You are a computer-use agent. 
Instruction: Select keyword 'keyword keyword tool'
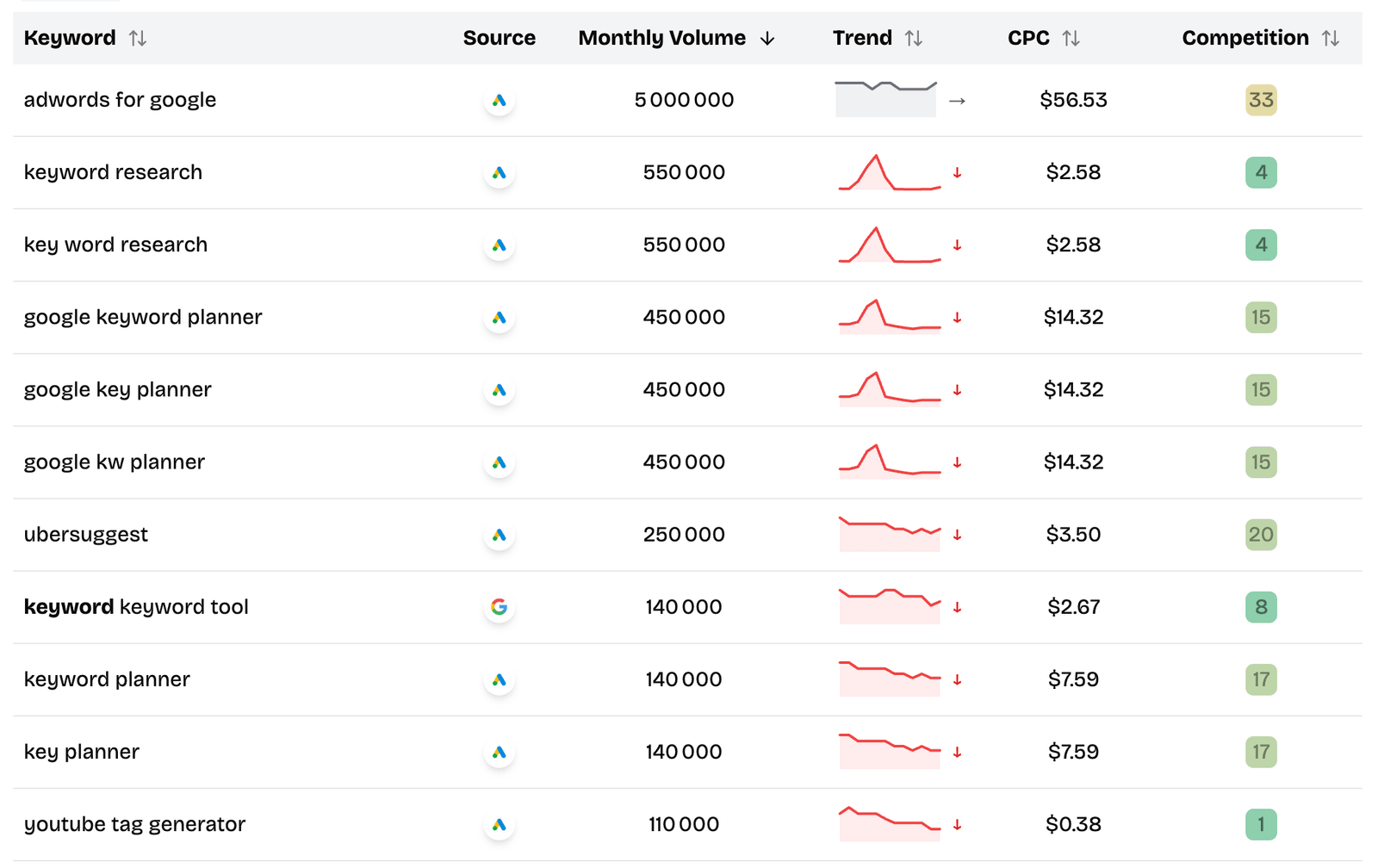tap(136, 607)
